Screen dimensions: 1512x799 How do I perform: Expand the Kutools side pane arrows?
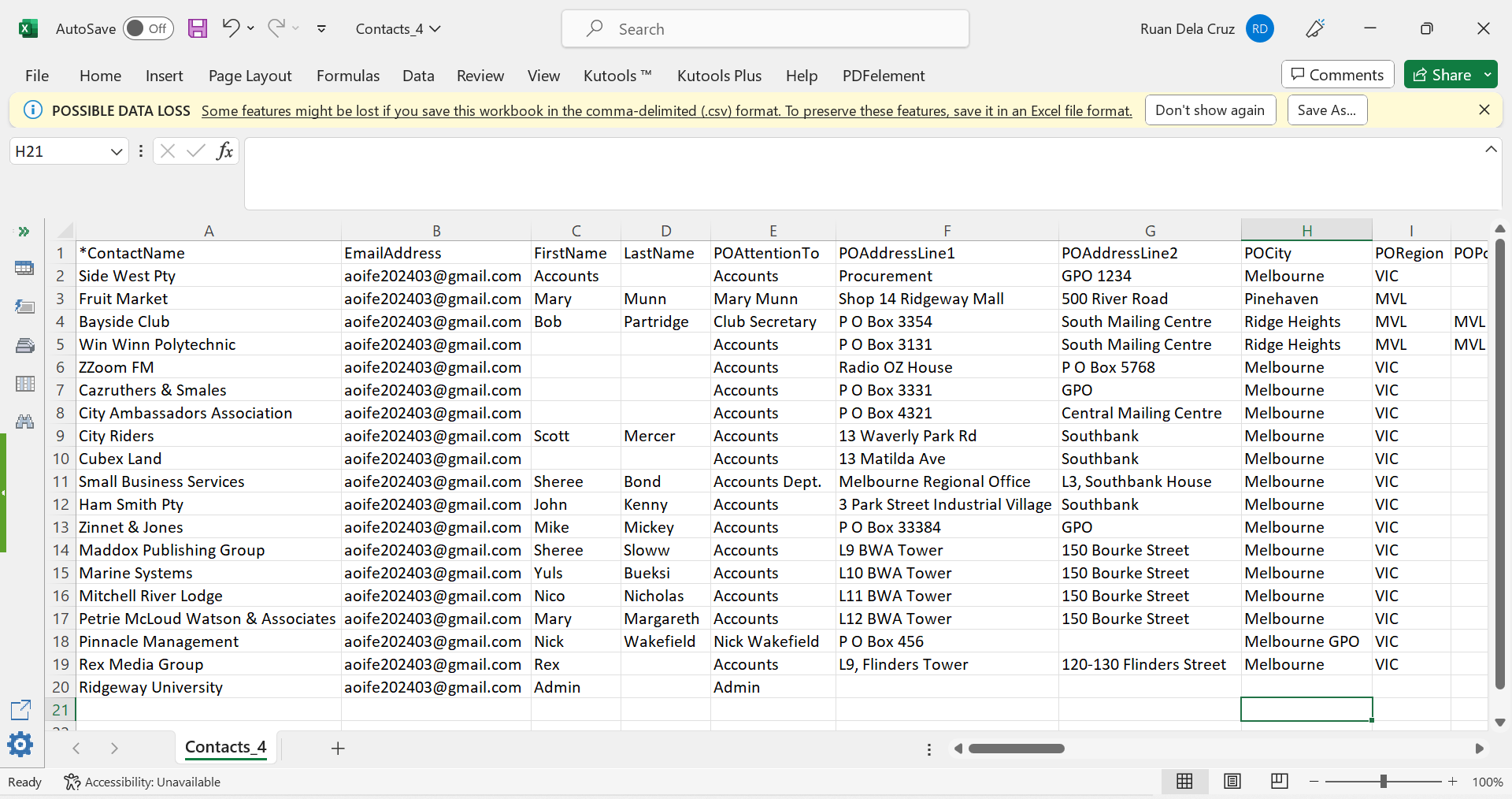pos(24,232)
